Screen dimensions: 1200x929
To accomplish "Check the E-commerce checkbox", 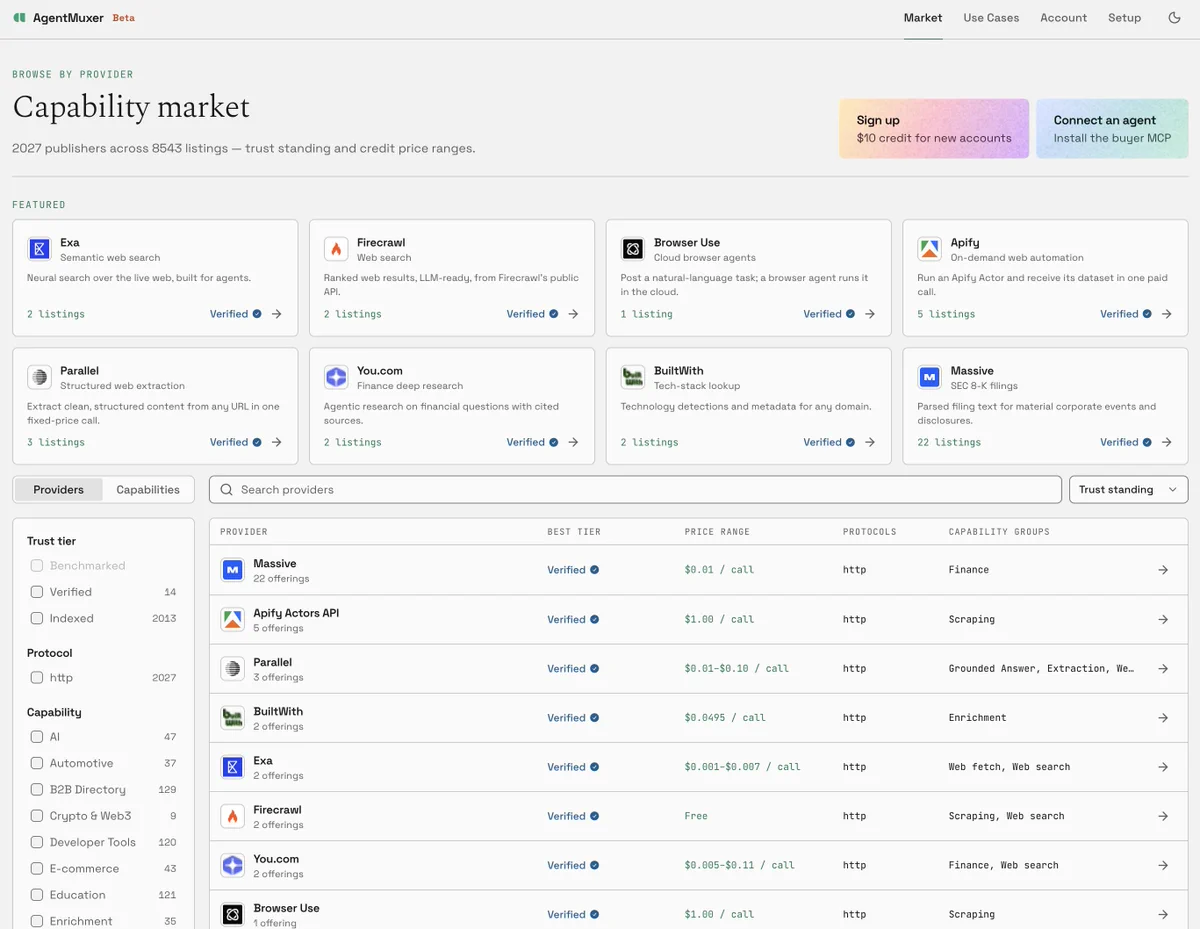I will pos(37,868).
